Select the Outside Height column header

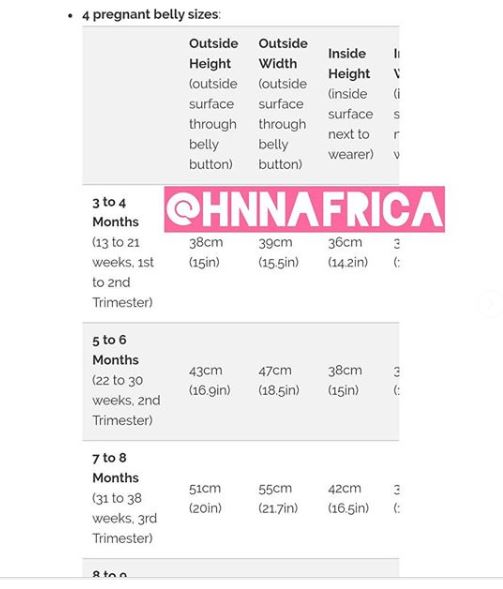pos(213,104)
